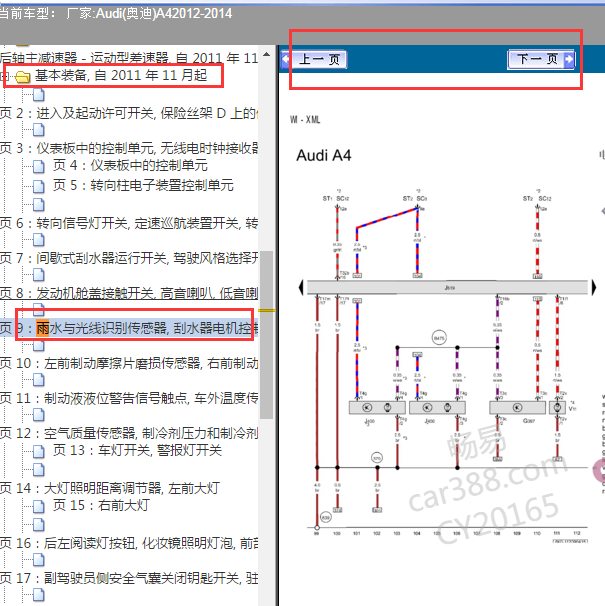
Task: Open page 14: 大灯照明距离调节器, 左前大灯
Action: point(110,488)
